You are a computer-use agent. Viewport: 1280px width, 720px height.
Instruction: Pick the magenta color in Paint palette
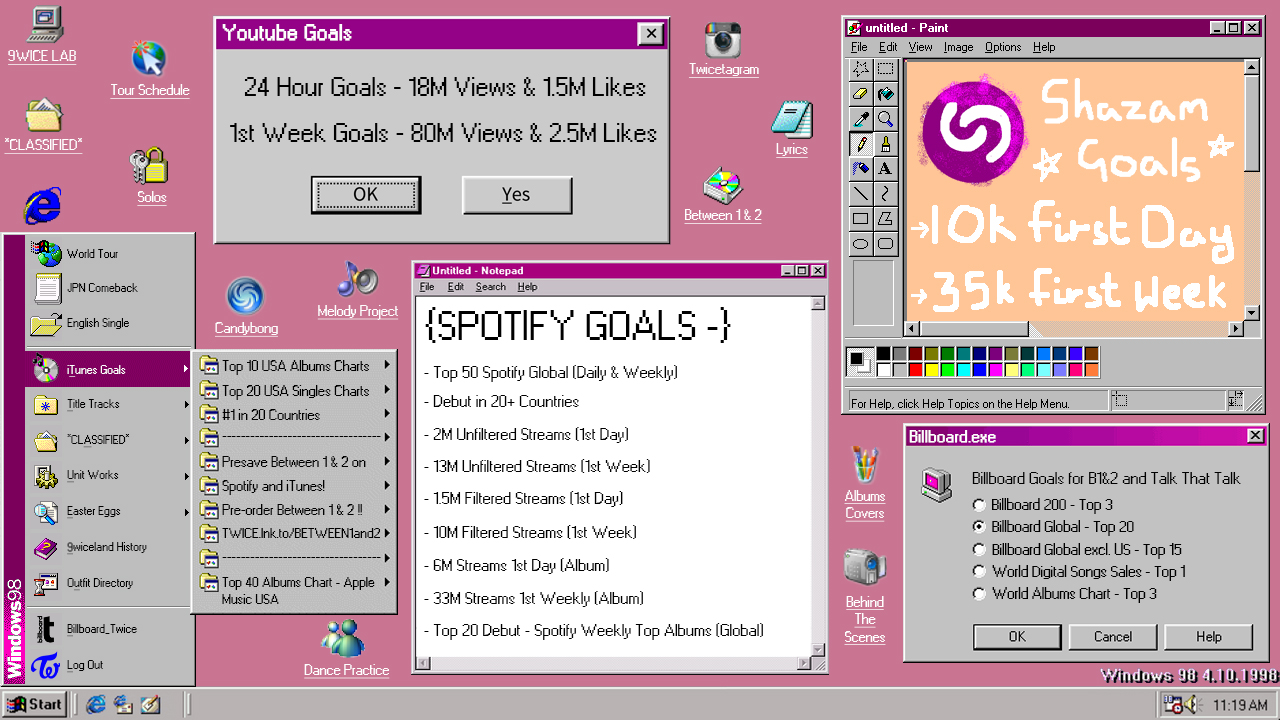coord(996,370)
